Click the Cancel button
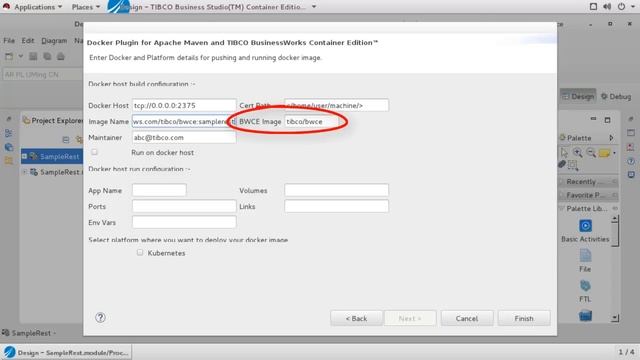 click(x=467, y=318)
